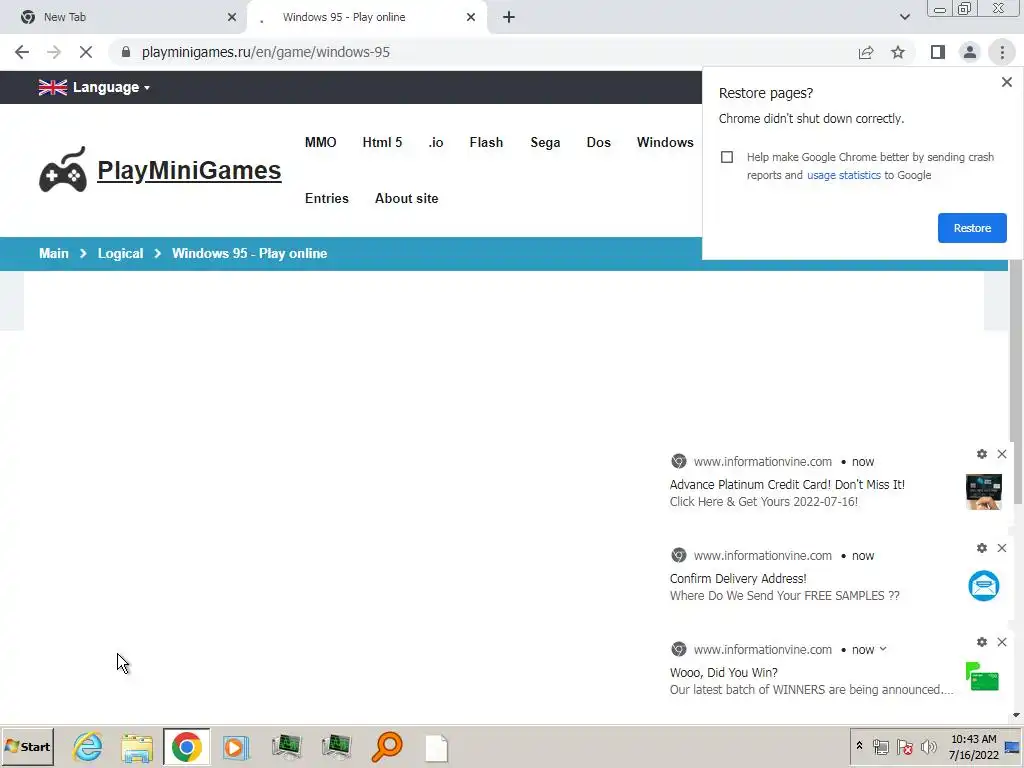Click the address bar URL

(x=266, y=52)
